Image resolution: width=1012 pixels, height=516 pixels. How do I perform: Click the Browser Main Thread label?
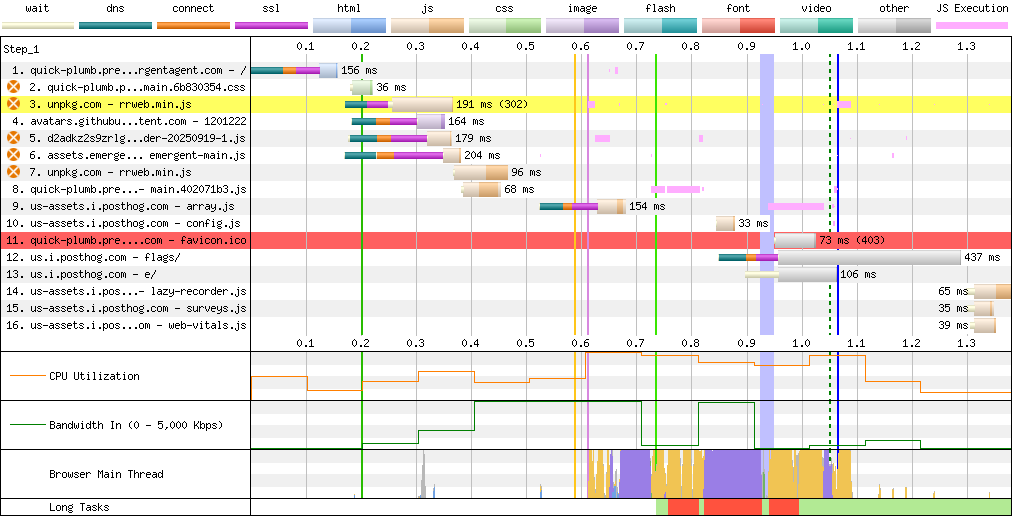[x=106, y=474]
